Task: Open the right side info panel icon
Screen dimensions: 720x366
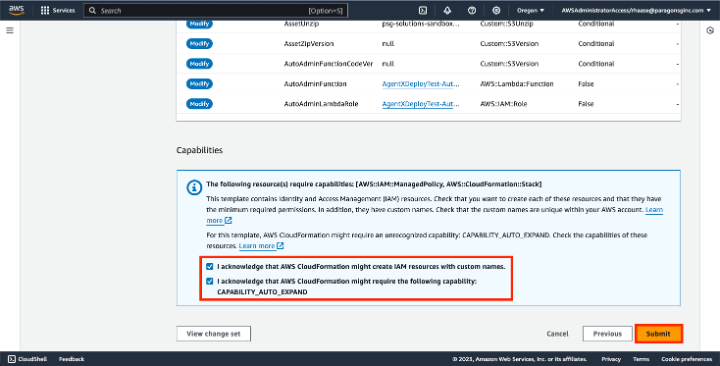Action: (710, 30)
